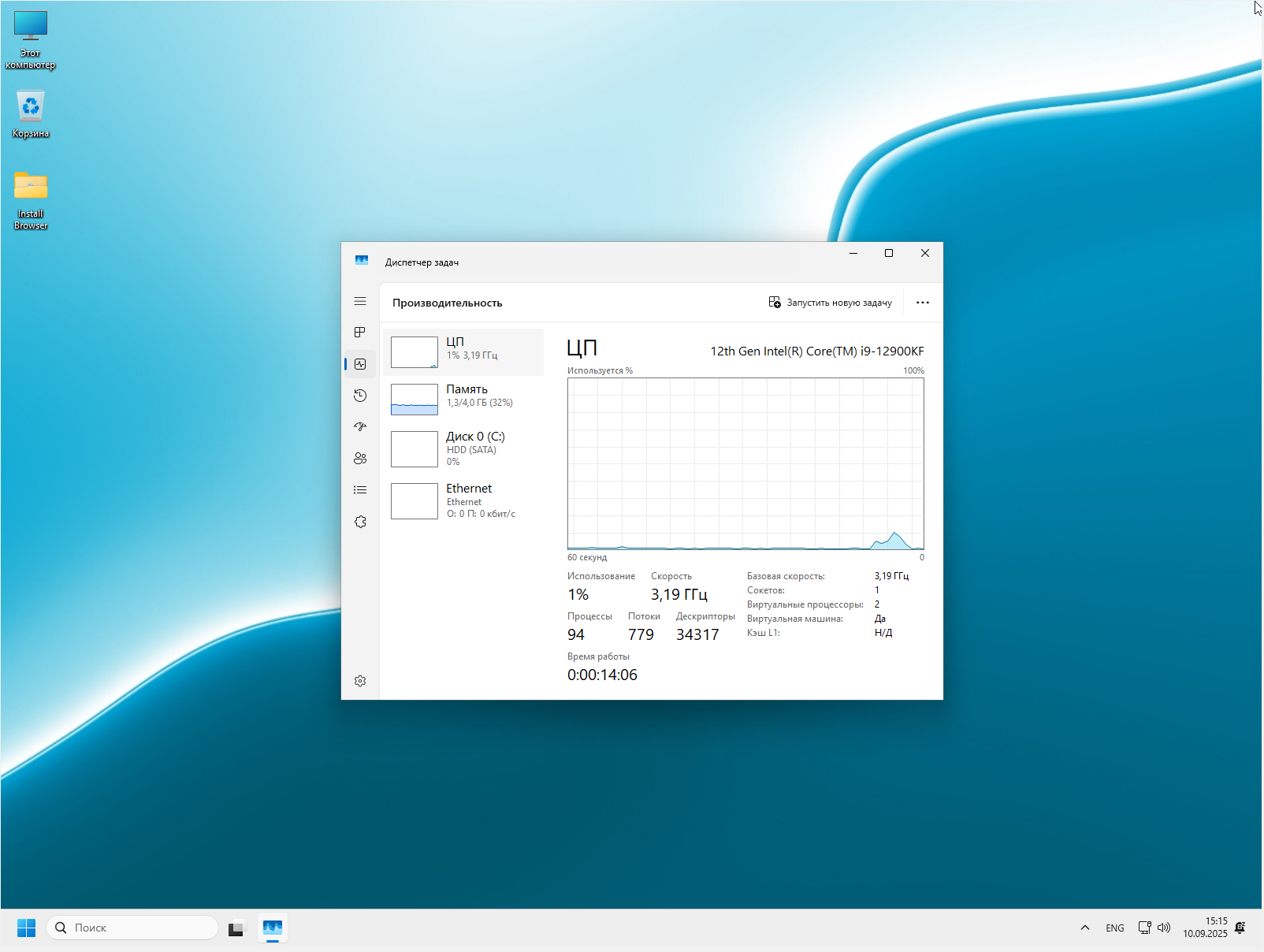Switch the ENG language indicator
Screen dimensions: 1264x952
tap(1114, 928)
